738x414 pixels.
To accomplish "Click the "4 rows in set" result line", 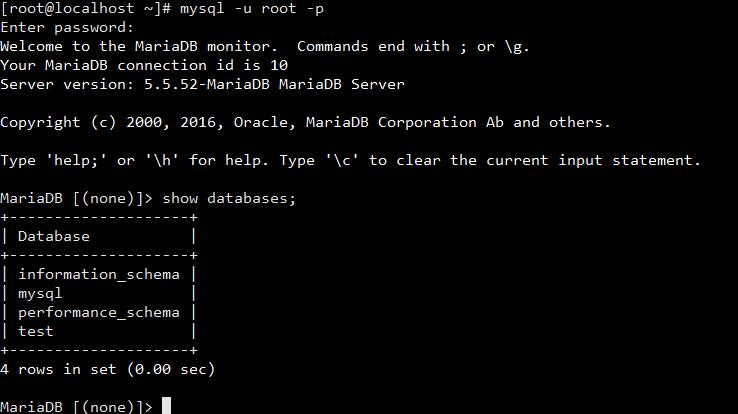I will click(x=107, y=369).
